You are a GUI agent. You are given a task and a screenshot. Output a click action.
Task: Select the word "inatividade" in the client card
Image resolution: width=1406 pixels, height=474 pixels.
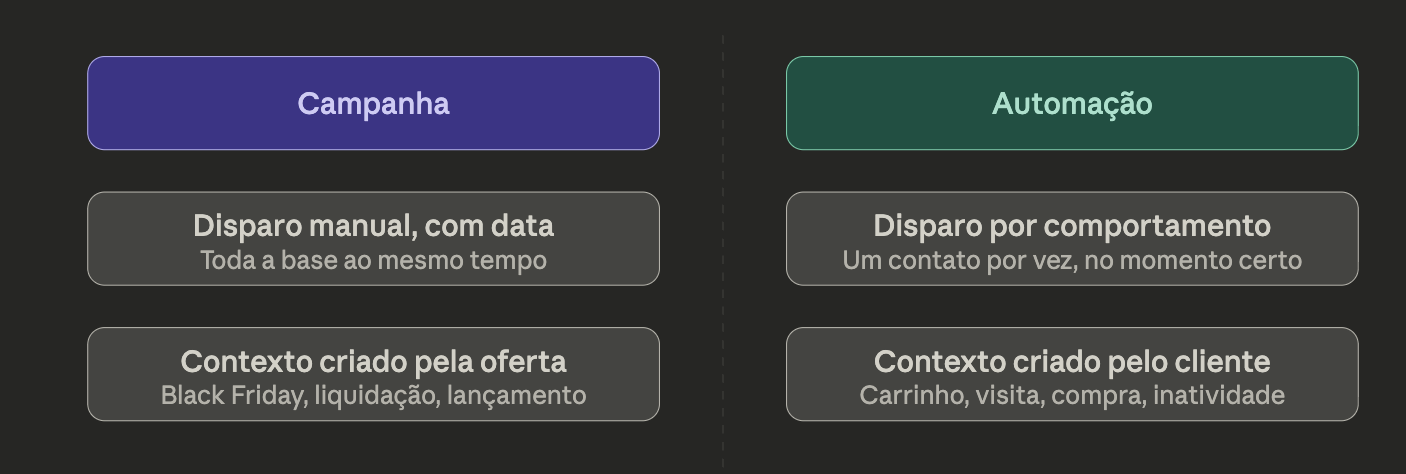[x=1219, y=395]
